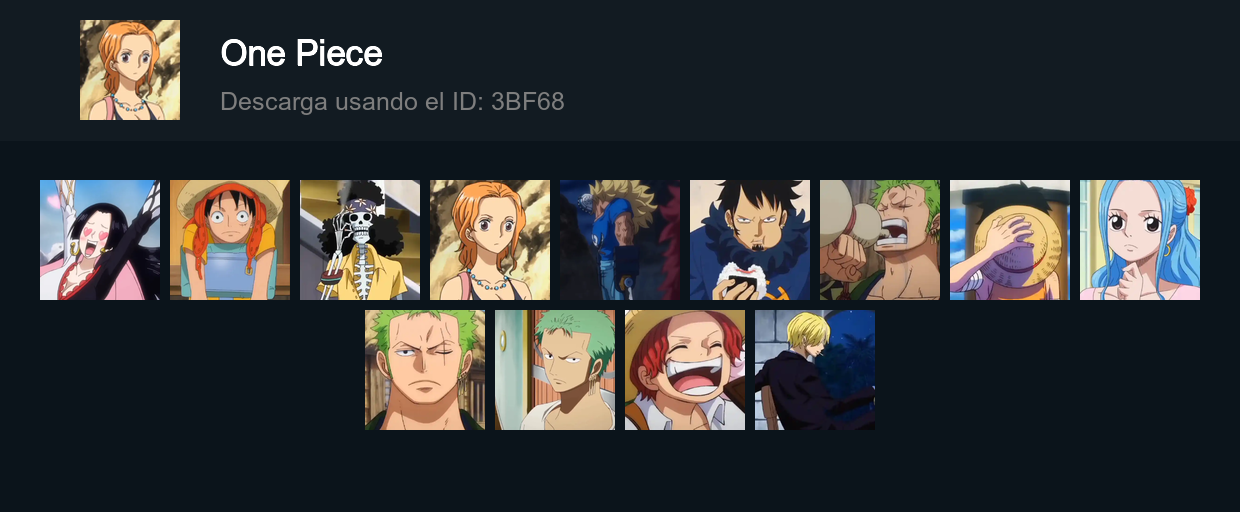
Task: Pick the scarred green-haired man with one eye closed
Action: 425,370
